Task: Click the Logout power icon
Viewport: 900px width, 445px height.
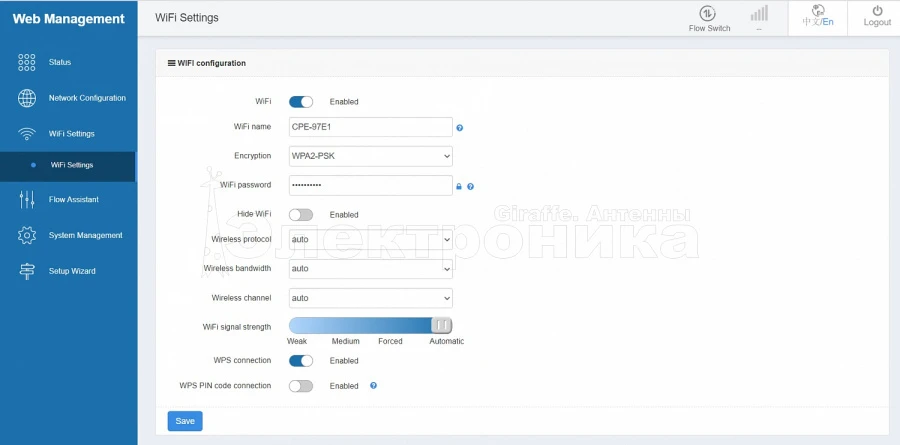Action: pos(876,10)
